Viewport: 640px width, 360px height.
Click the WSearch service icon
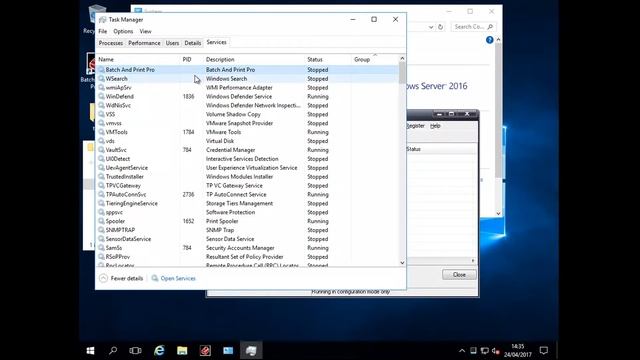click(101, 79)
